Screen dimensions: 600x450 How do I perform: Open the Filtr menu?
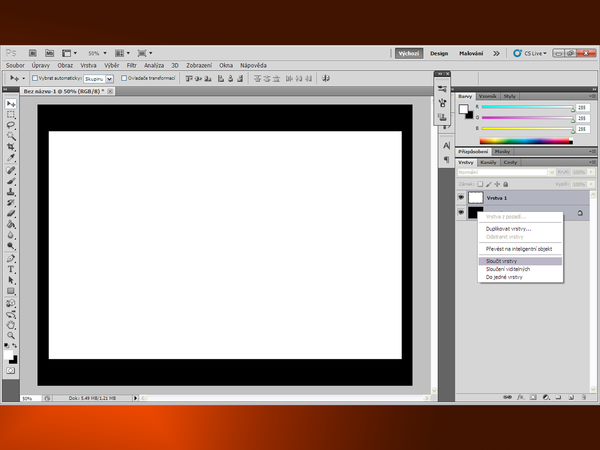pyautogui.click(x=131, y=65)
